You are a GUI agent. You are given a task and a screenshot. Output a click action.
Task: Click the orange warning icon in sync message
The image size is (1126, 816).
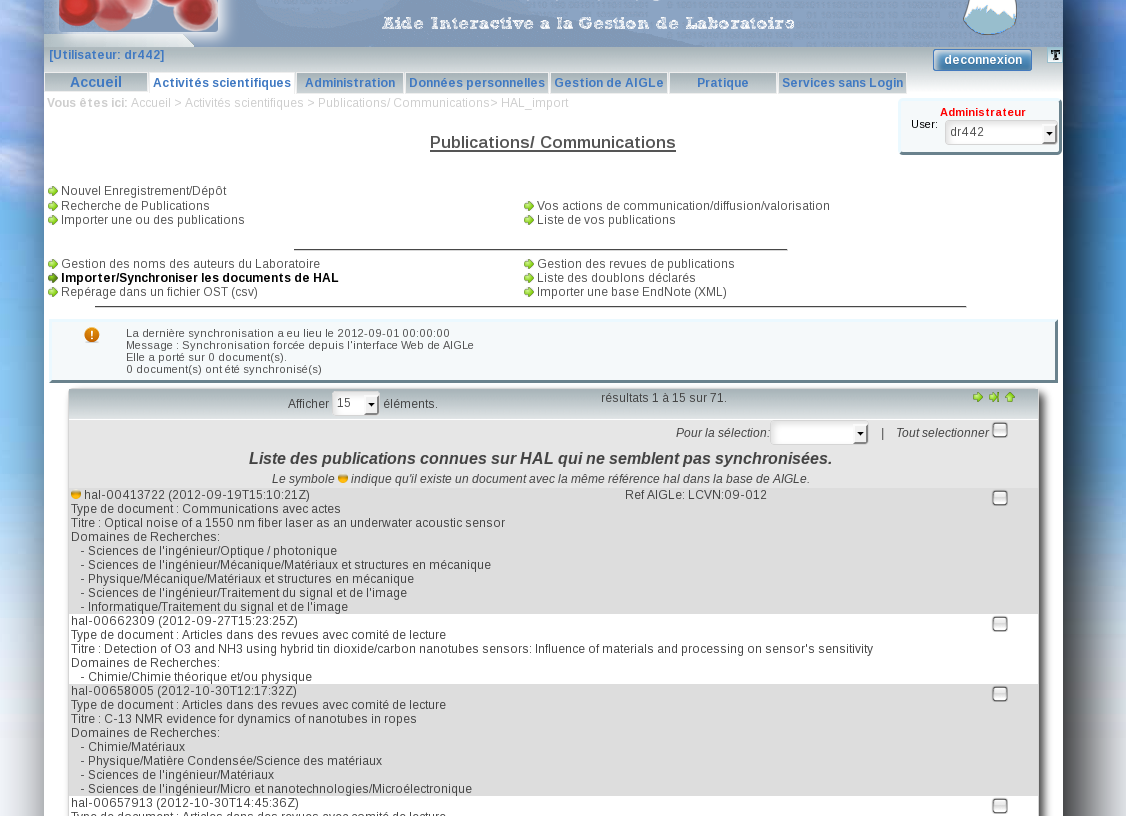pyautogui.click(x=92, y=335)
